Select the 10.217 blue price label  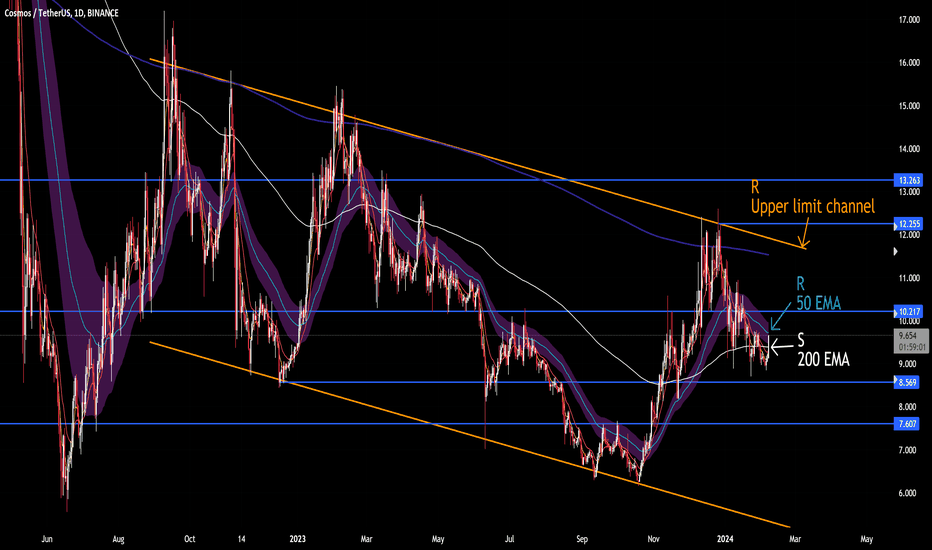(x=909, y=312)
